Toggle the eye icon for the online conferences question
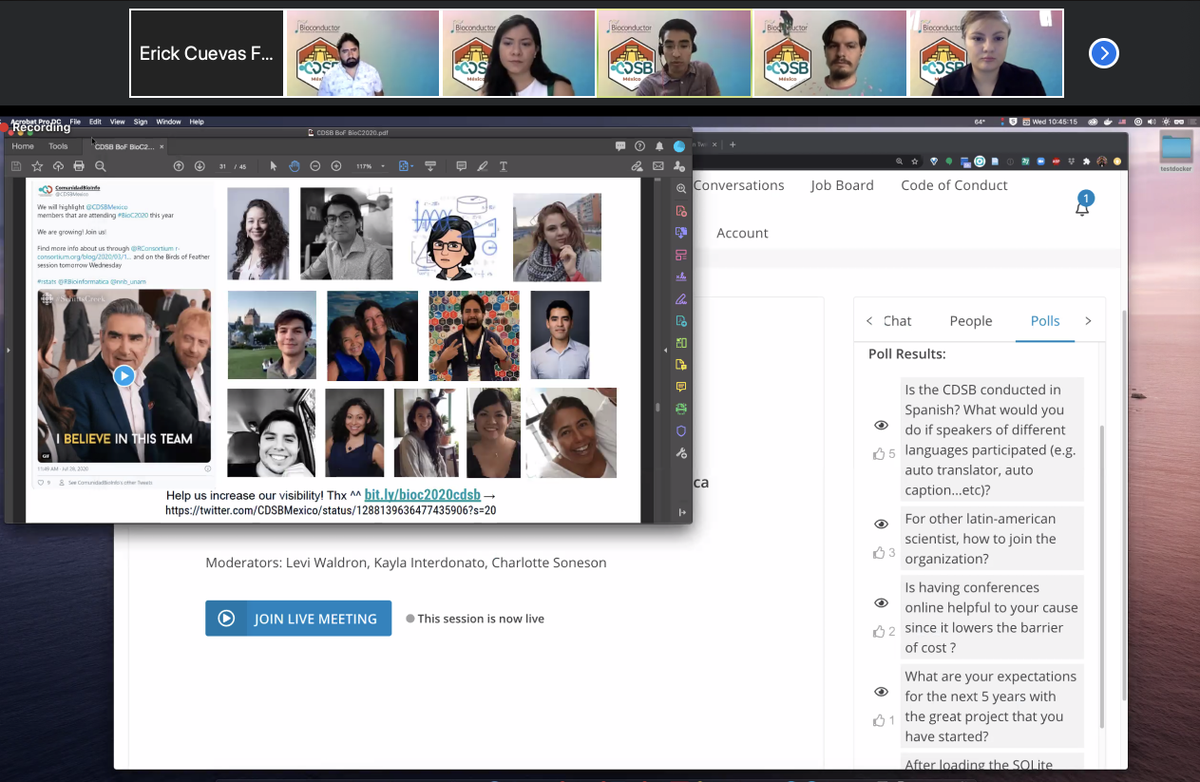This screenshot has height=782, width=1200. tap(881, 603)
